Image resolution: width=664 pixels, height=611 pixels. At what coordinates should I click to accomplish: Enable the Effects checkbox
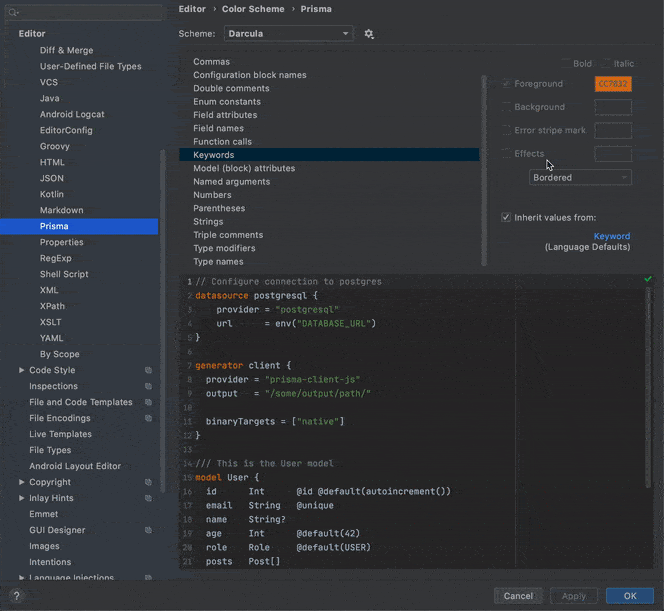pos(506,154)
